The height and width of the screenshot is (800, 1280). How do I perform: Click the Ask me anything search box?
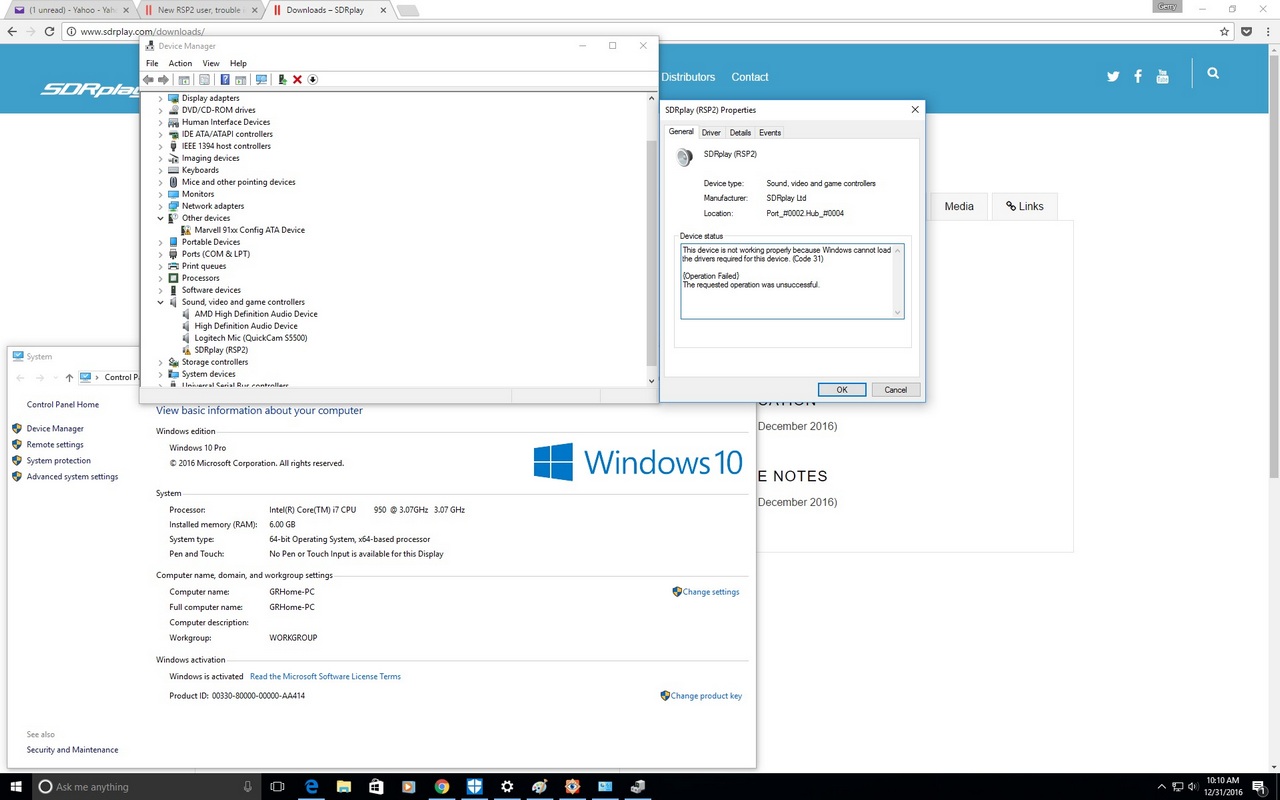[147, 787]
